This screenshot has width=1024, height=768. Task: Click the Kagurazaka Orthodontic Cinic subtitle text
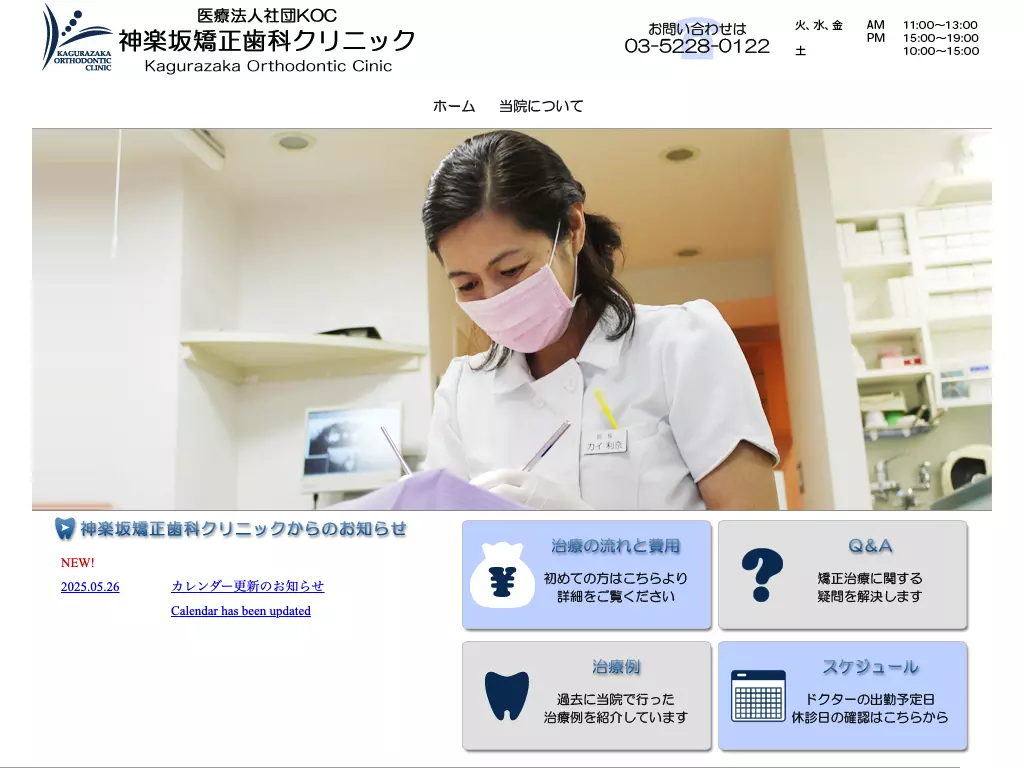pos(268,66)
